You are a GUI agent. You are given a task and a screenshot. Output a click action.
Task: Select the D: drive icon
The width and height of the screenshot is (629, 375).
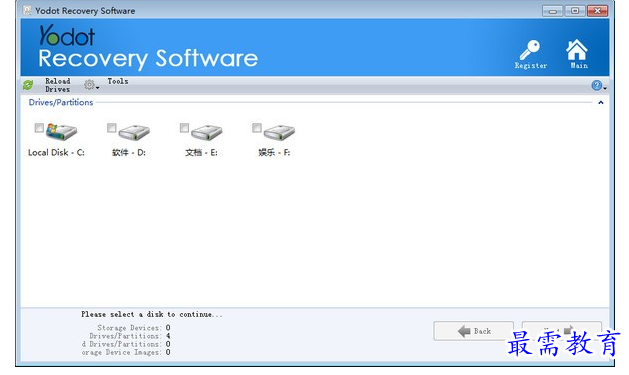(x=134, y=132)
